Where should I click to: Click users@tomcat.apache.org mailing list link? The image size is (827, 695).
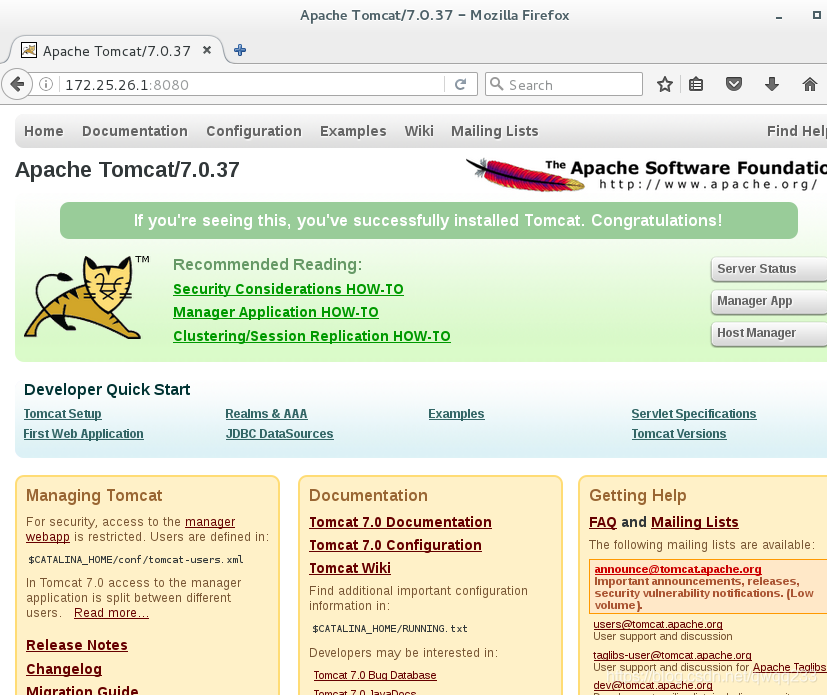(x=658, y=624)
